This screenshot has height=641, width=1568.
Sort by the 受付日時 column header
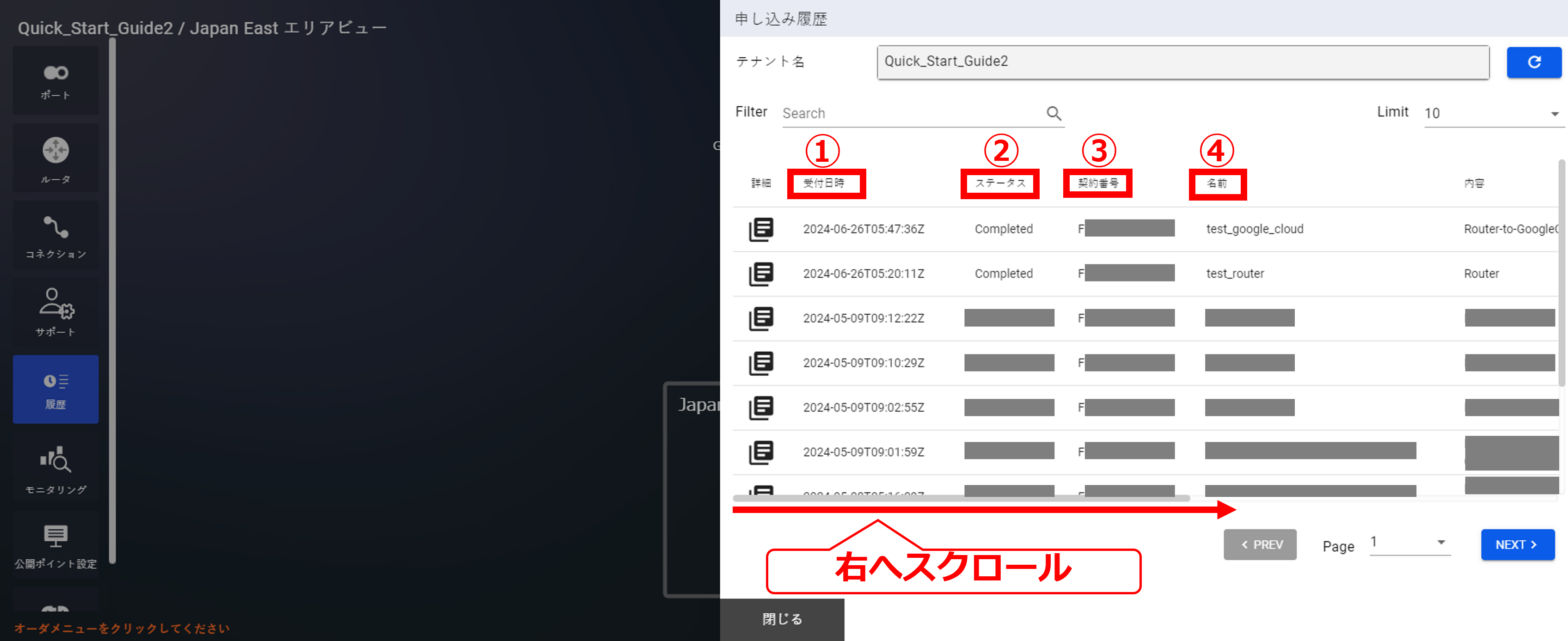tap(824, 183)
